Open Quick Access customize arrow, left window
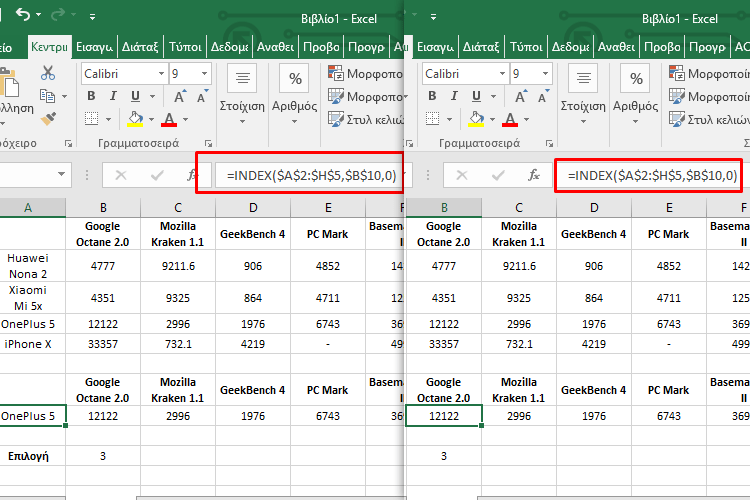The width and height of the screenshot is (750, 500). point(92,17)
